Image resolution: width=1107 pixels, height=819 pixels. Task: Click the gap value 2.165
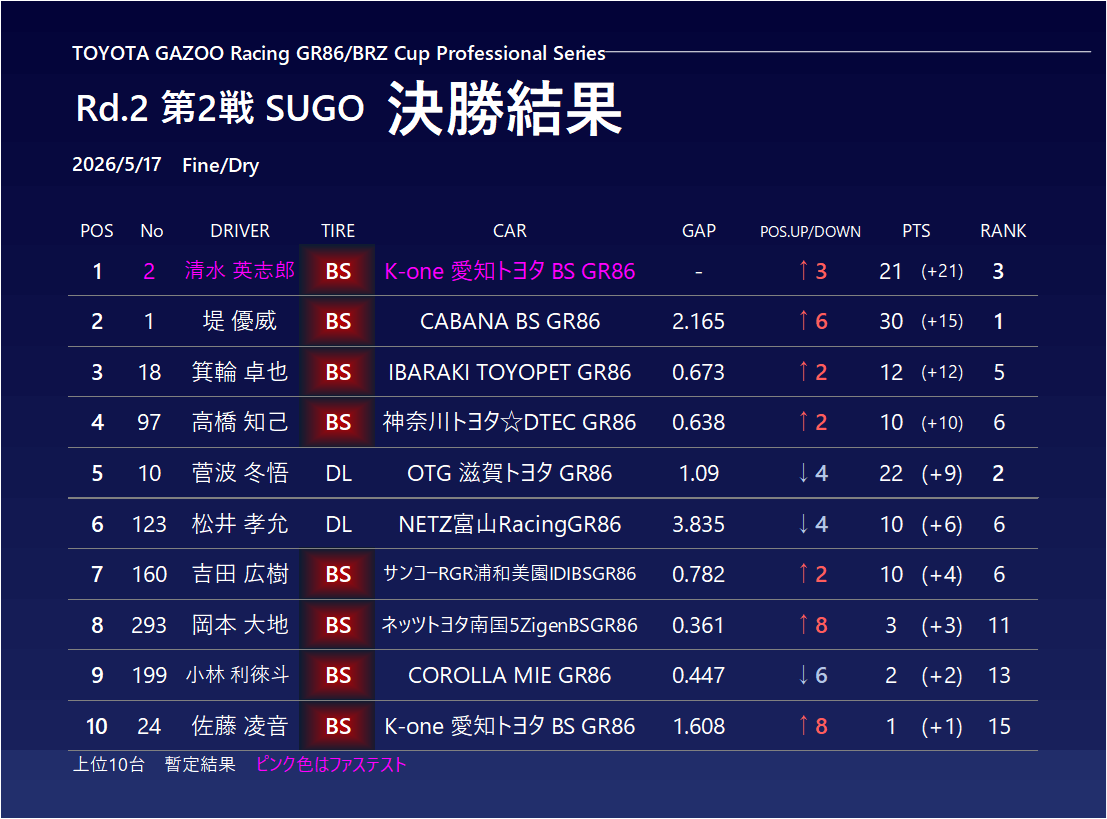698,321
